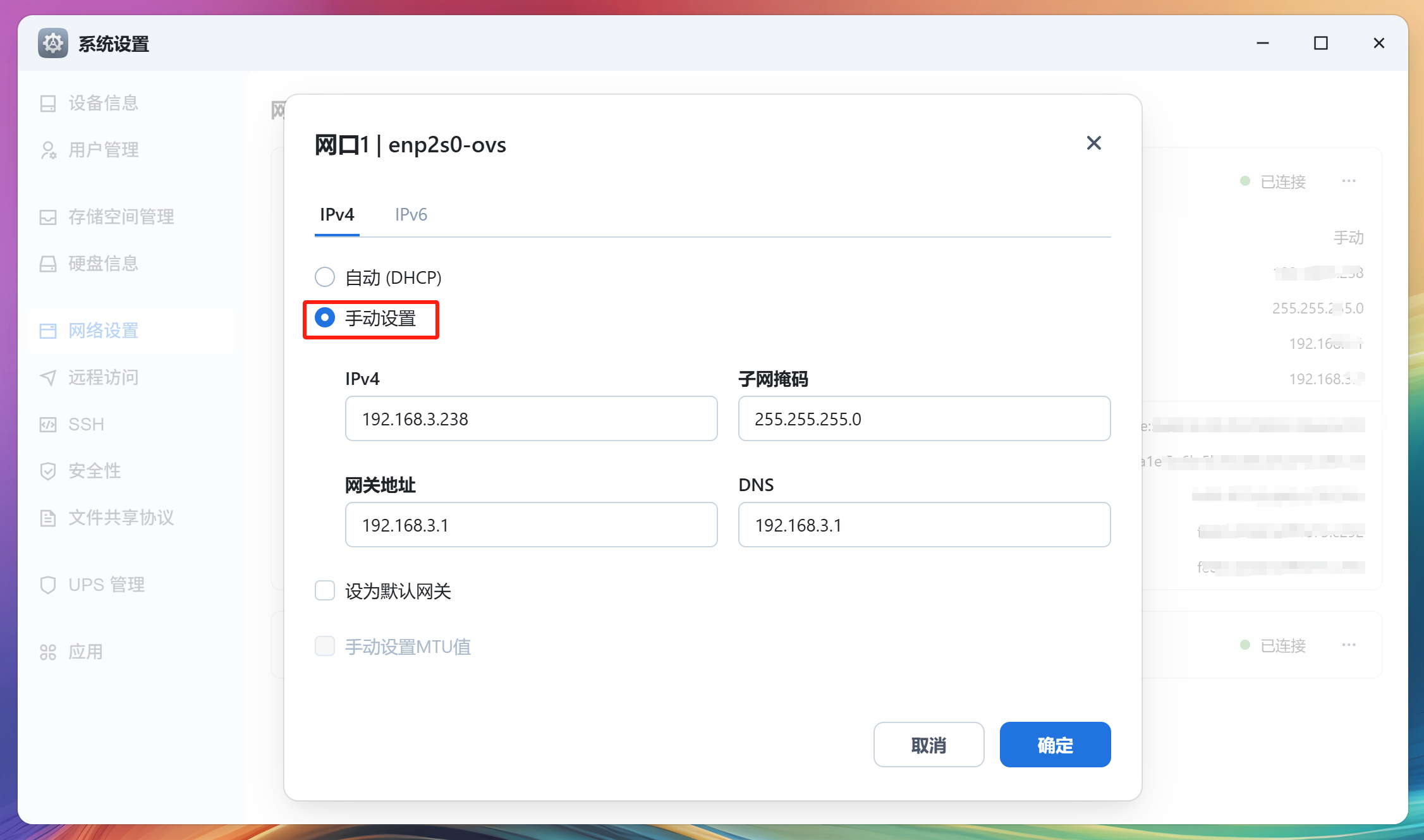Select the 自动 (DHCP) option

(324, 277)
